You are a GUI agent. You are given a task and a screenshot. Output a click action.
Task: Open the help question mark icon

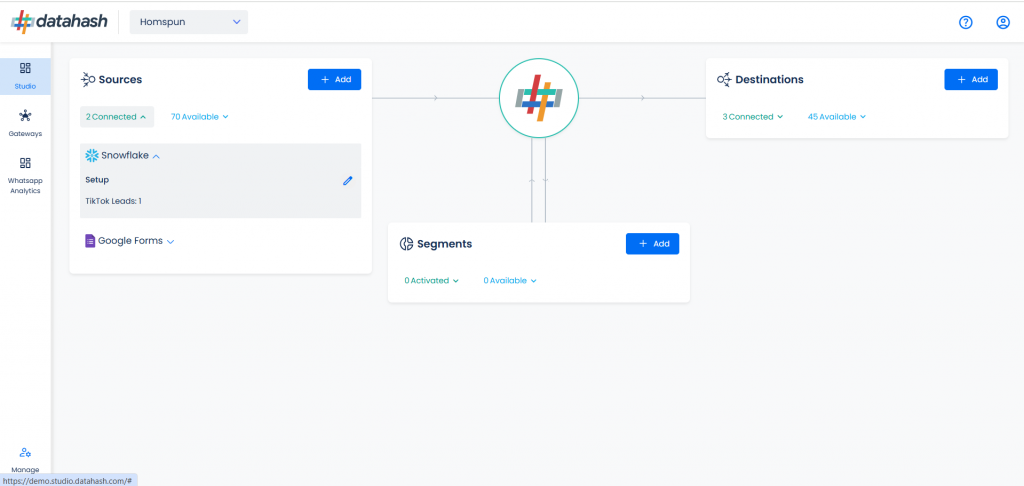click(x=965, y=22)
